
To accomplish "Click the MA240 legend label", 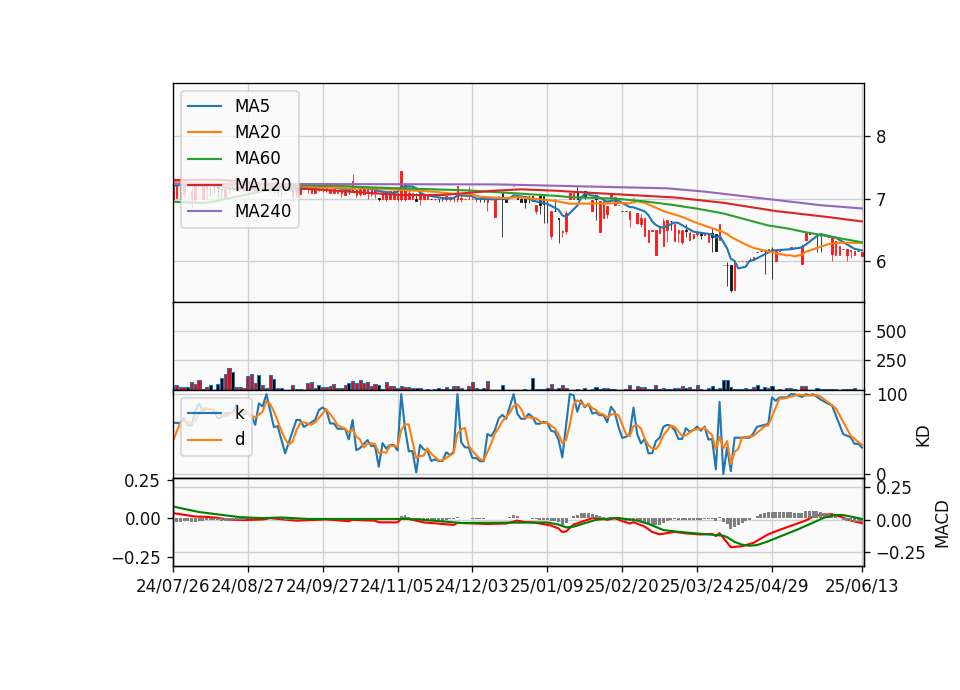I will (x=263, y=211).
